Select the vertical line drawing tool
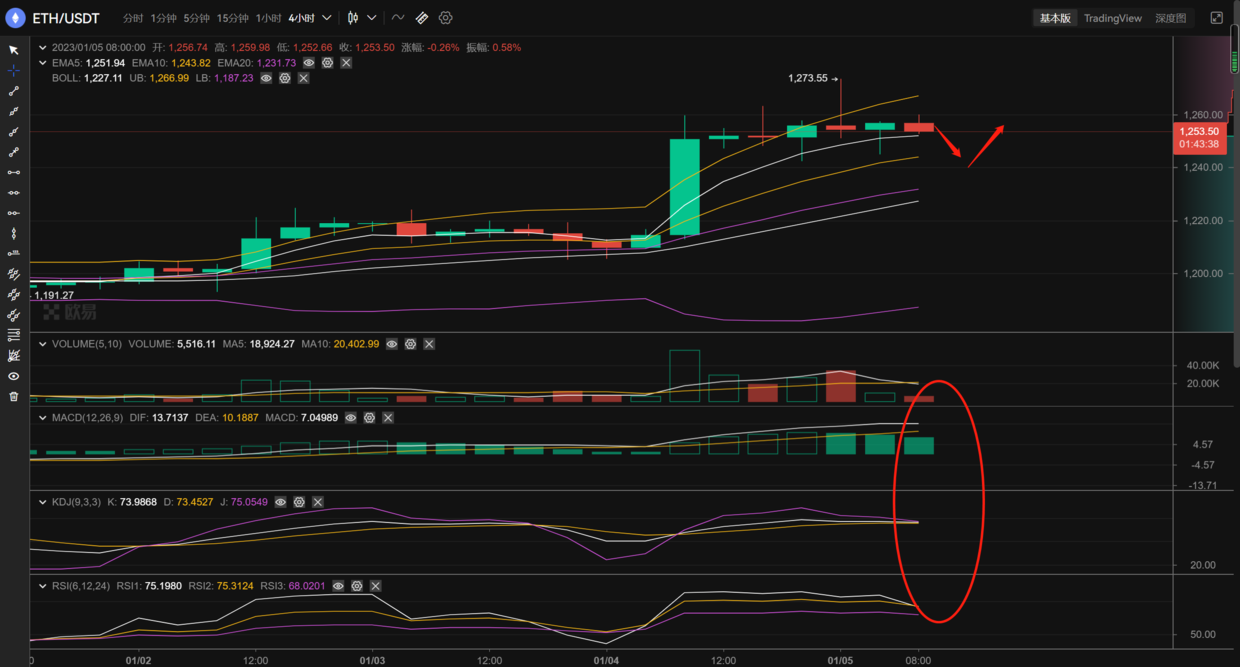1240x667 pixels. tap(14, 234)
